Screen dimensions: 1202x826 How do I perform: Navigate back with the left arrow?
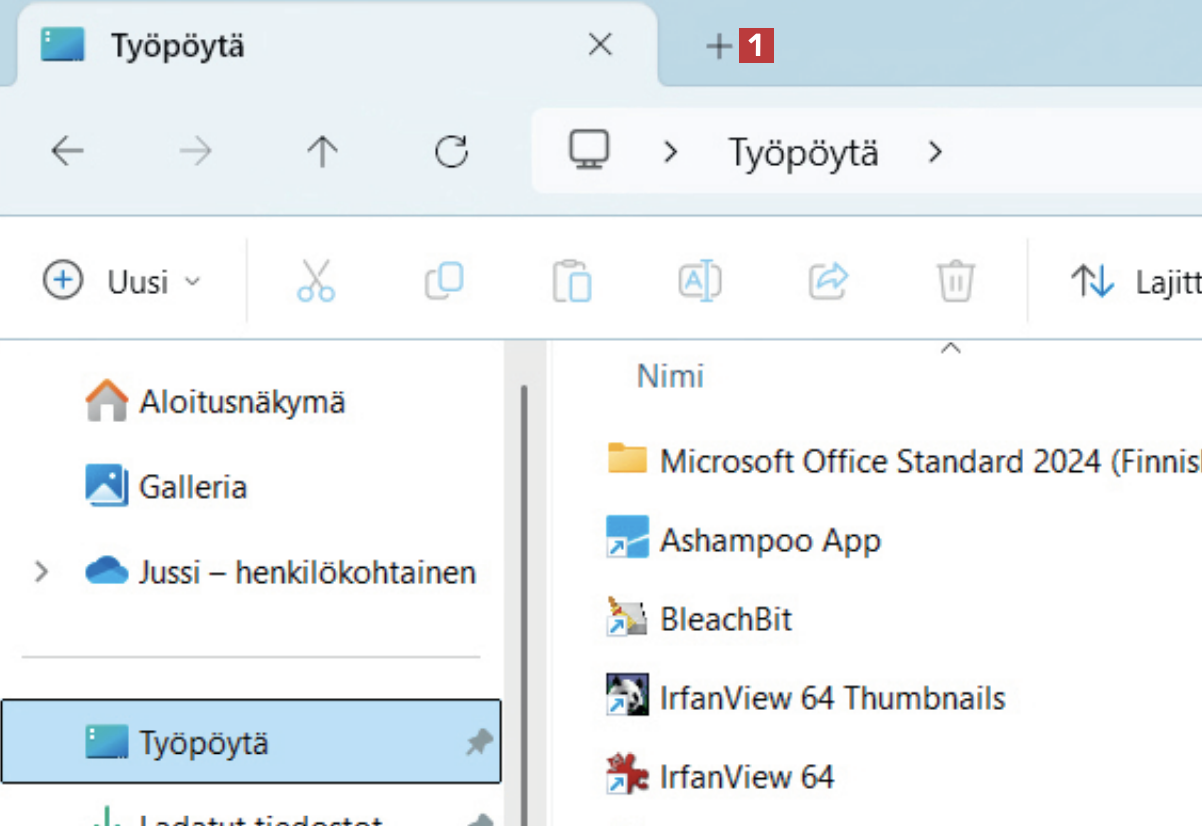67,152
